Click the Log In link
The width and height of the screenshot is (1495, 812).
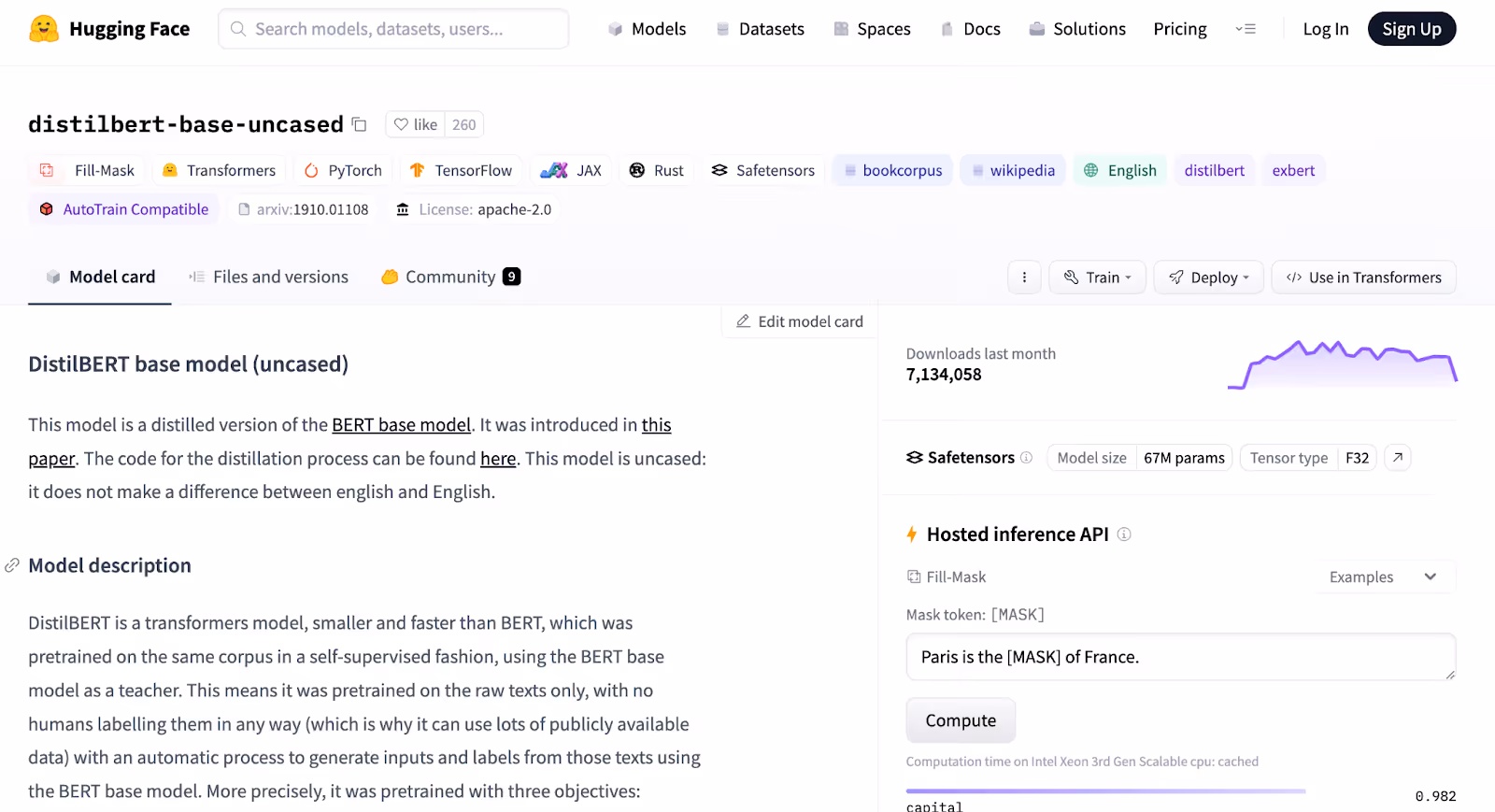pos(1326,29)
